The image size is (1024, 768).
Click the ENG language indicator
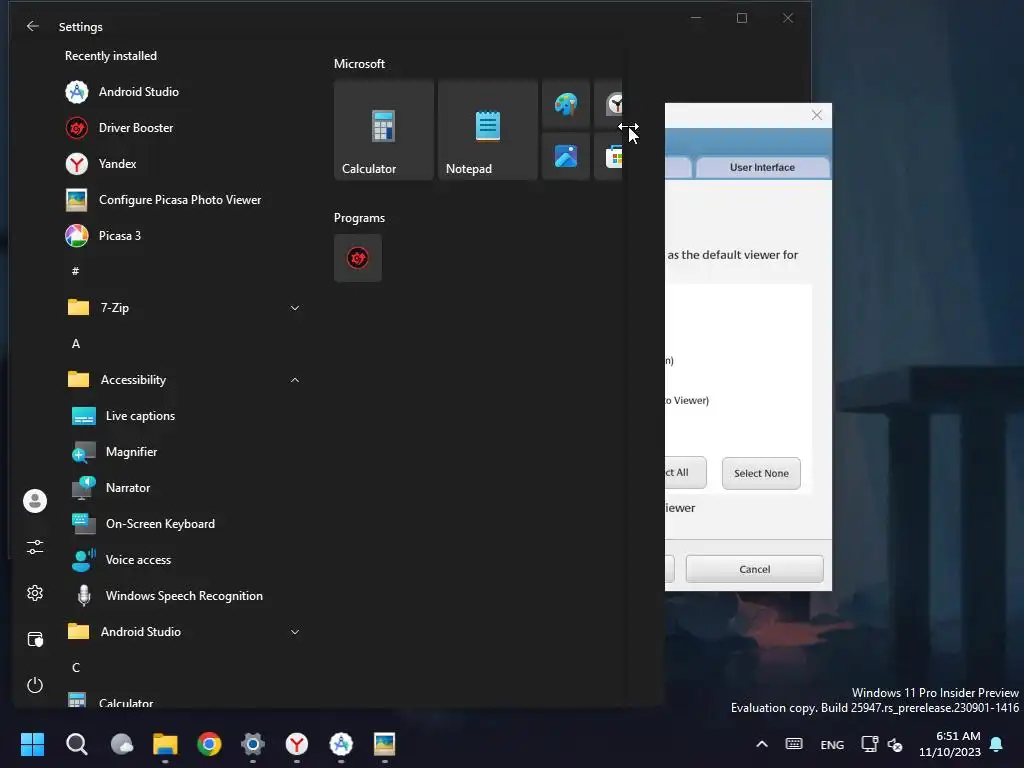click(832, 744)
